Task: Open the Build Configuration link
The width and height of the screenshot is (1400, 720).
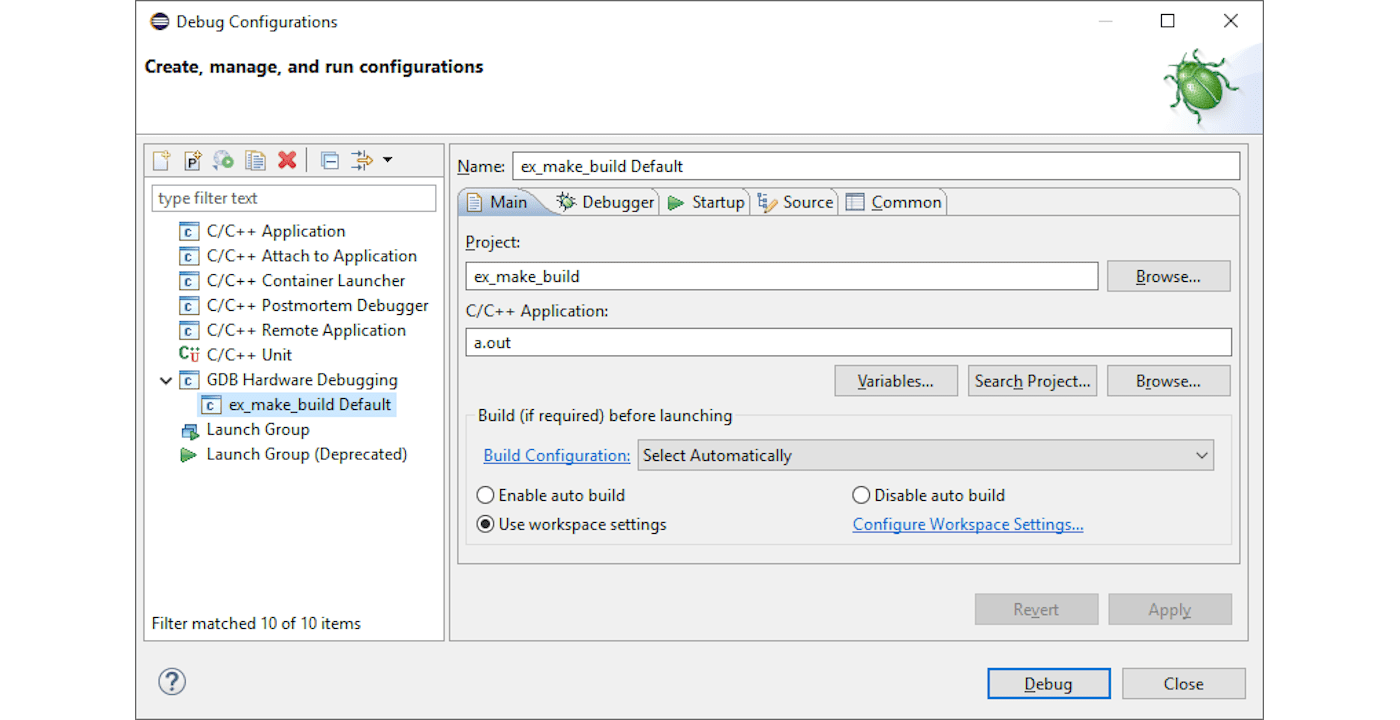Action: click(557, 455)
